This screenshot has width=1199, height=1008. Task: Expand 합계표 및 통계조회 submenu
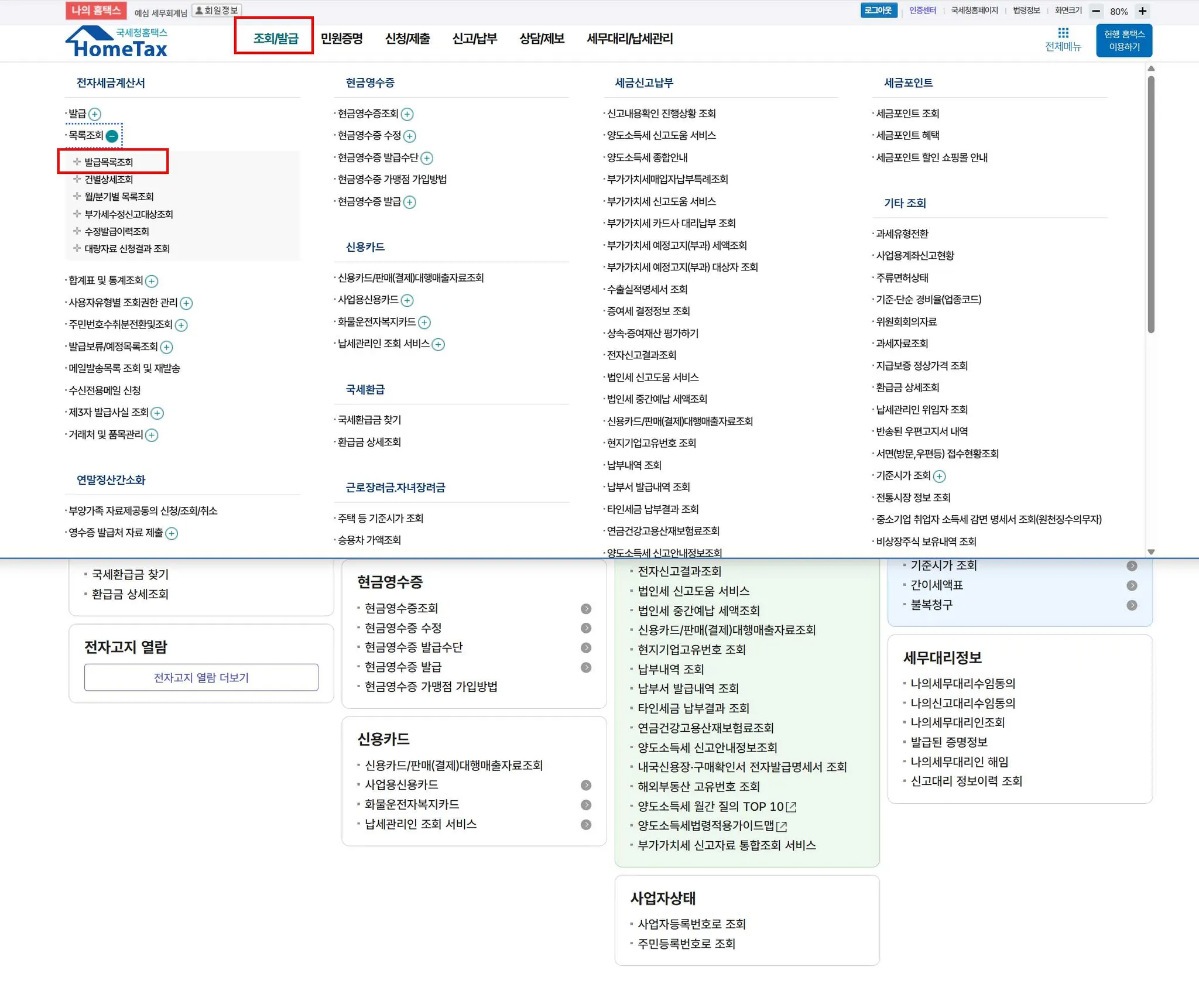(152, 281)
